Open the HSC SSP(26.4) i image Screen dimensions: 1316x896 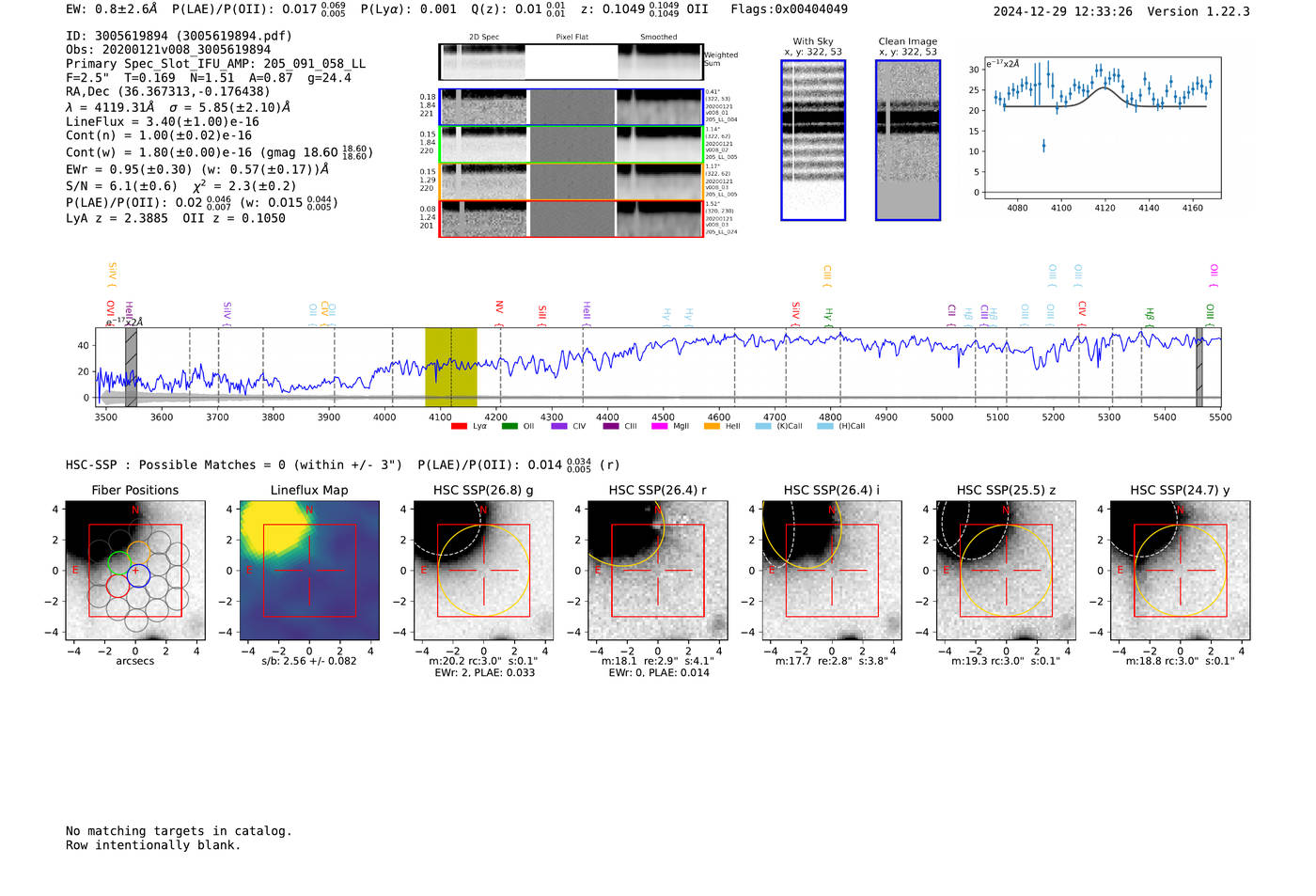coord(832,571)
